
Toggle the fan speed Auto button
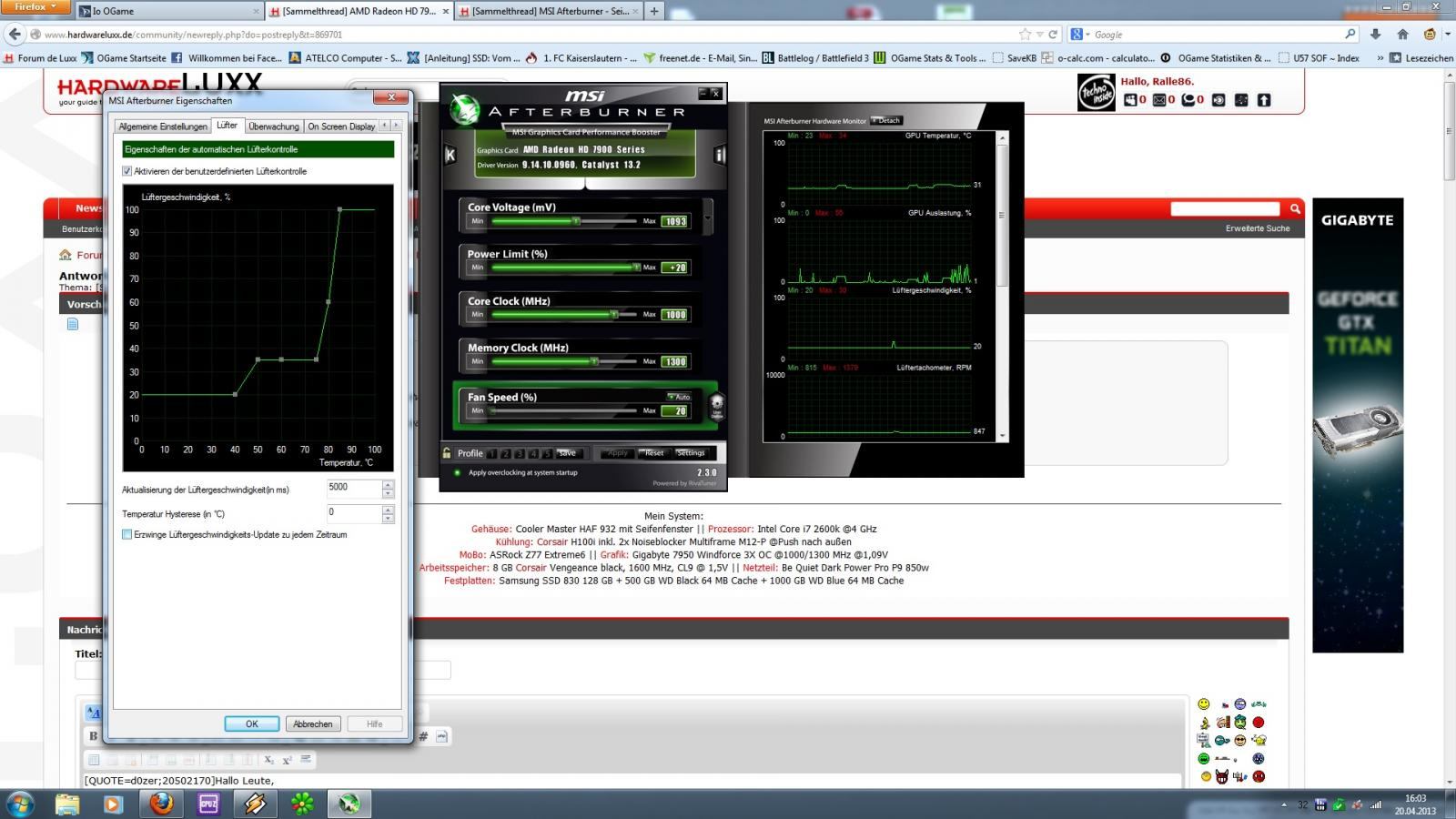click(x=679, y=397)
